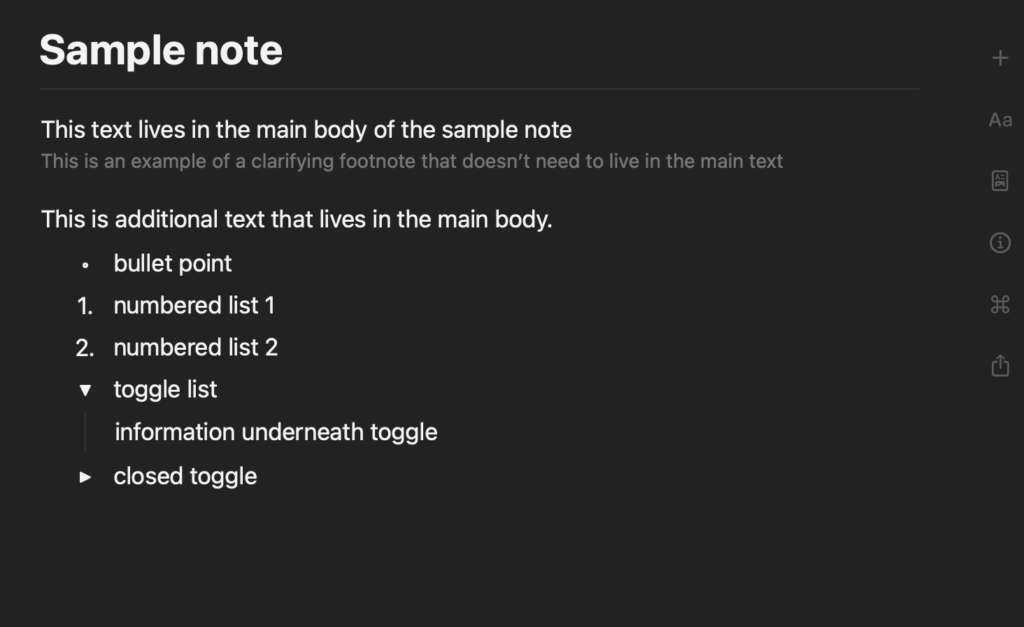1024x627 pixels.
Task: View note information via the info icon
Action: coord(999,242)
